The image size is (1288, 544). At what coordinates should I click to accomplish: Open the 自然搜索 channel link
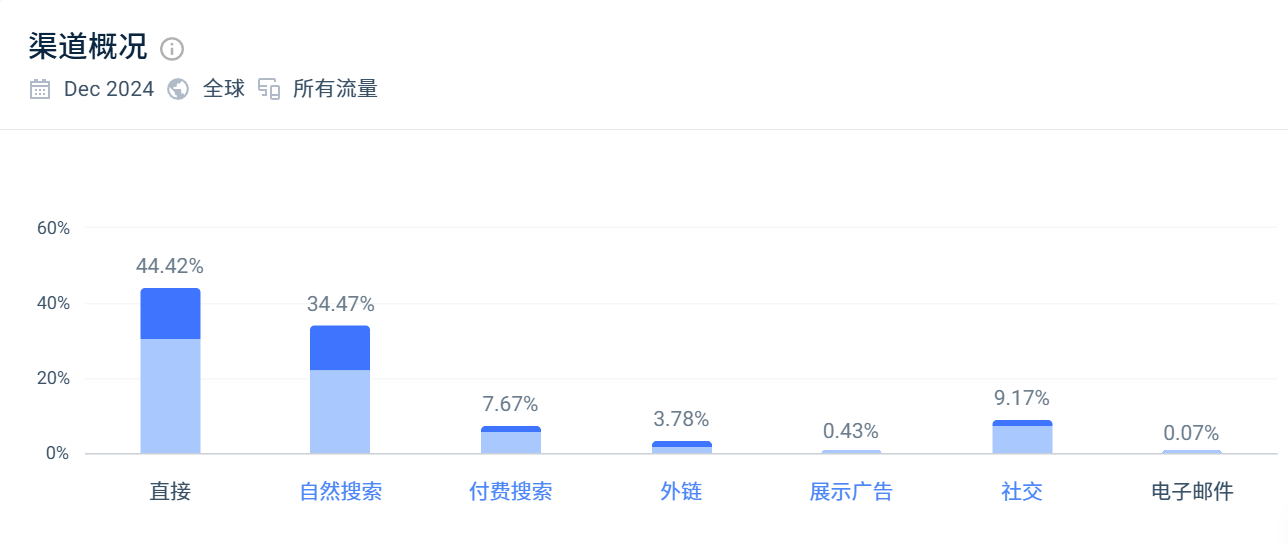pos(341,492)
